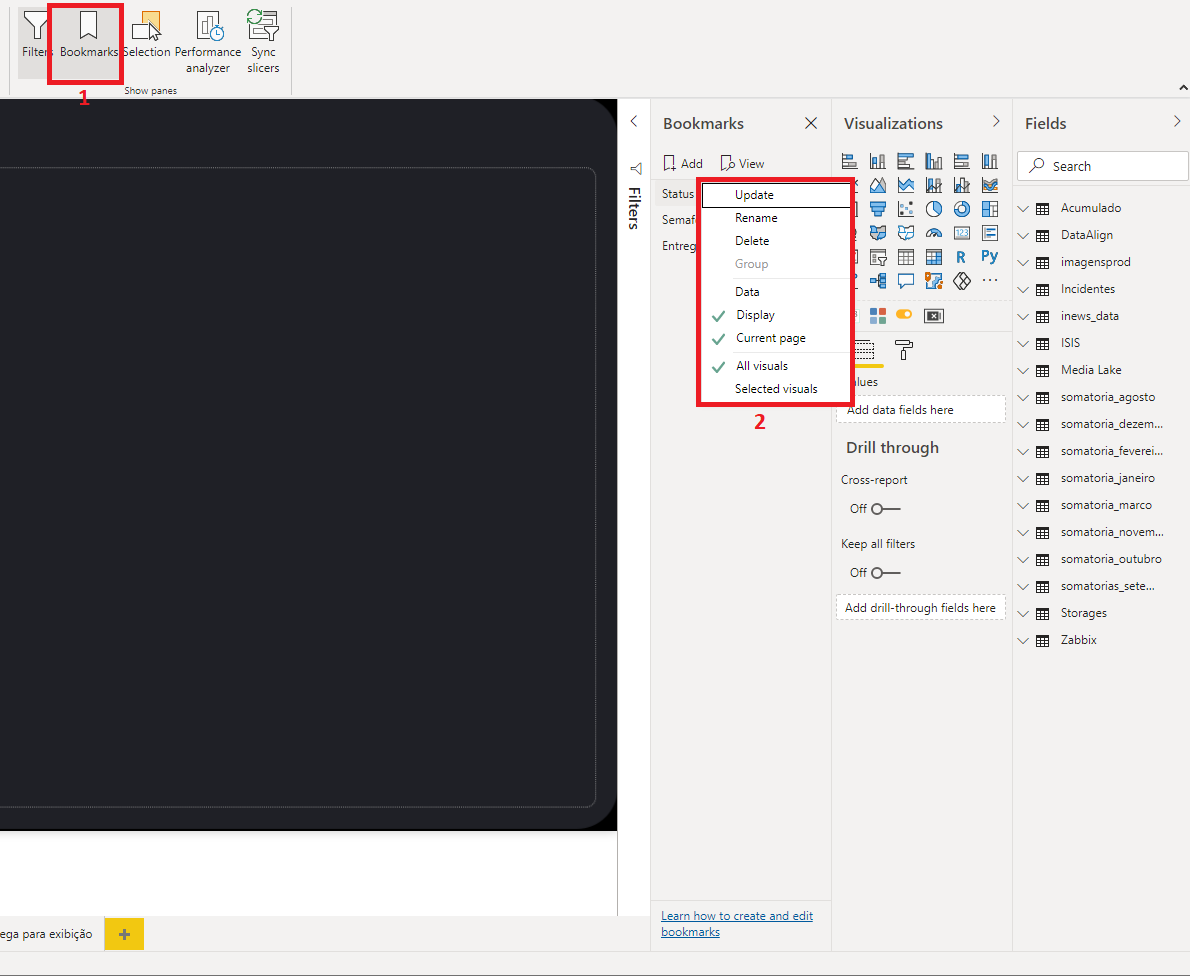Insert a Python visual
The width and height of the screenshot is (1190, 976).
tap(990, 257)
